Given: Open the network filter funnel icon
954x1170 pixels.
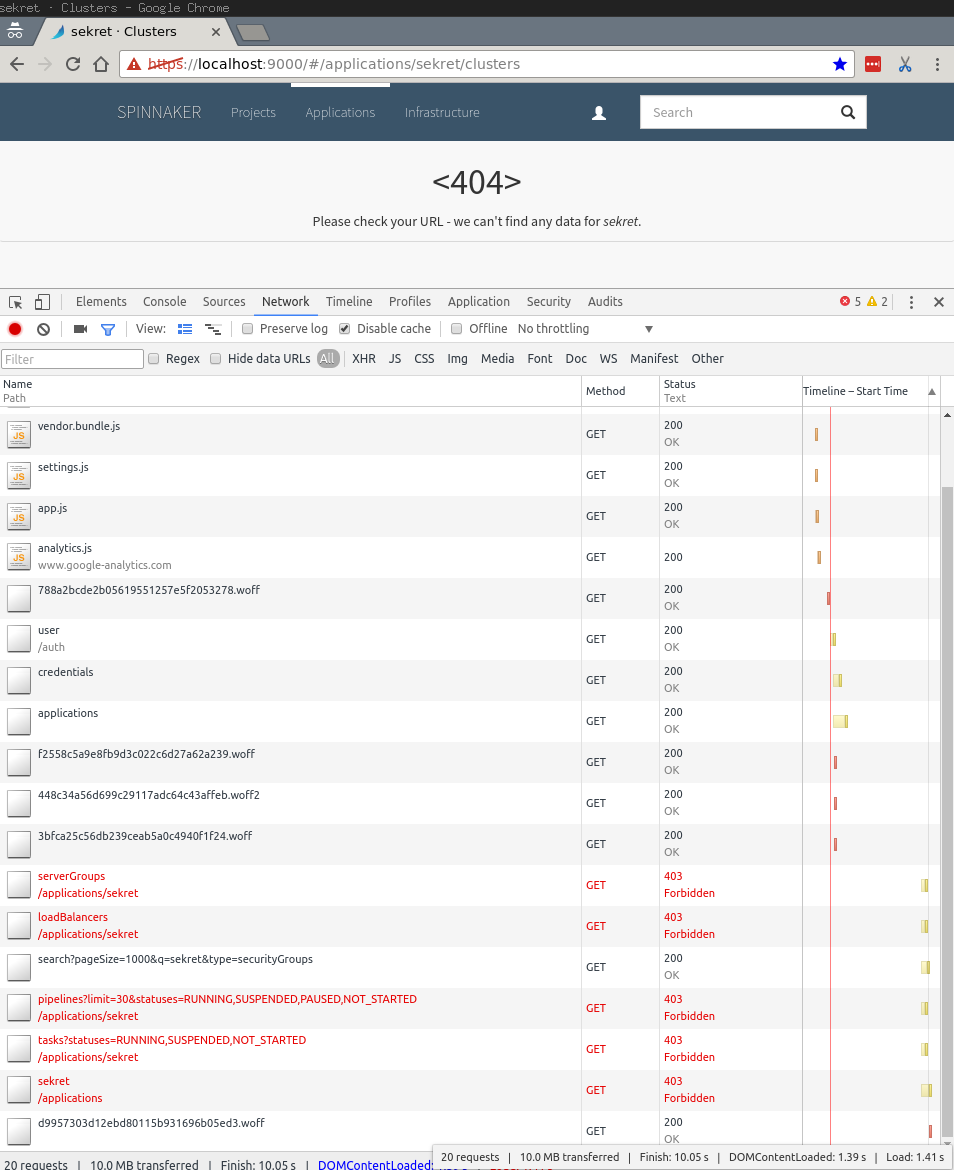Looking at the screenshot, I should coord(107,329).
